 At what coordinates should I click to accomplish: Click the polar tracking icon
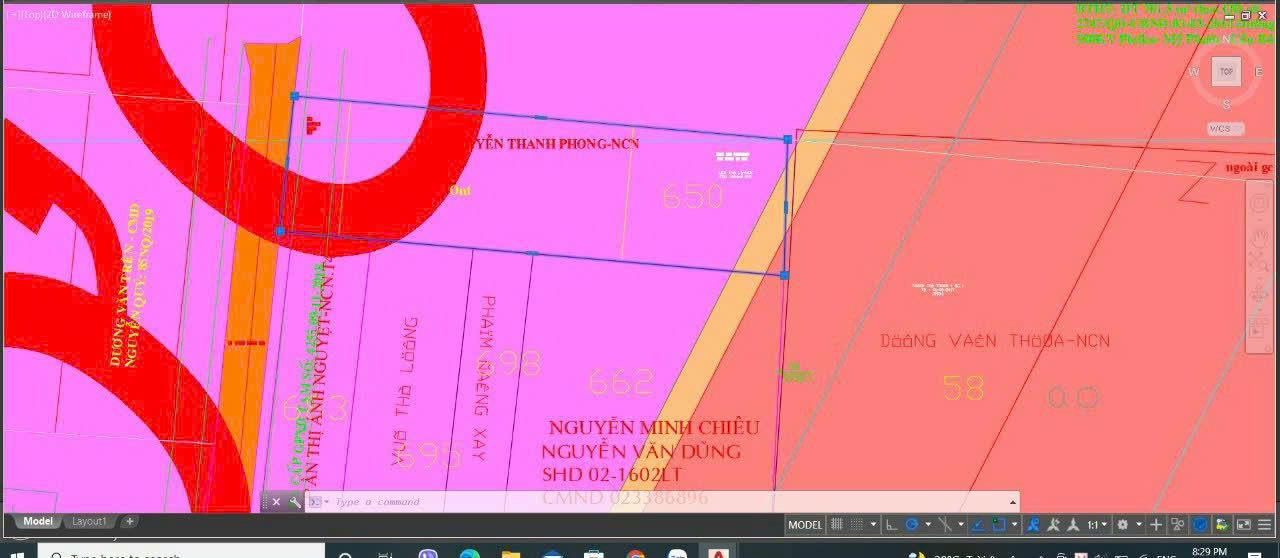(x=911, y=525)
